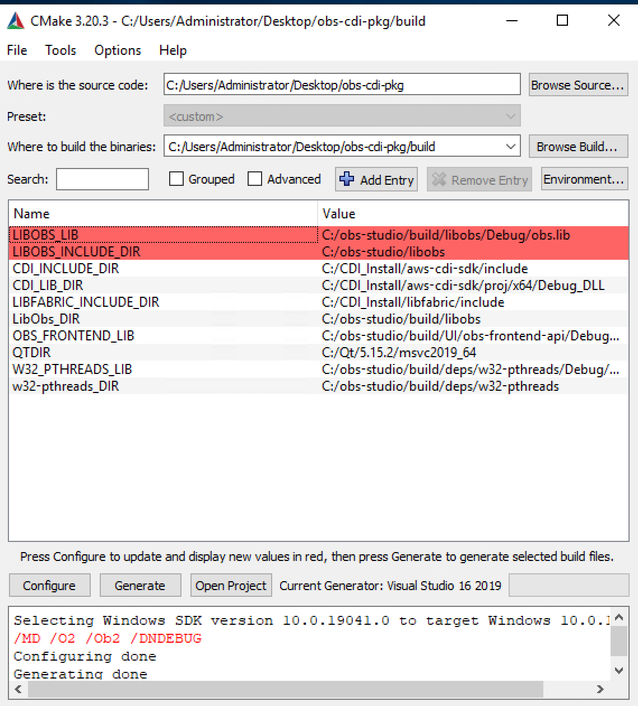Viewport: 638px width, 706px height.
Task: Open the Preset custom dropdown
Action: (x=342, y=116)
